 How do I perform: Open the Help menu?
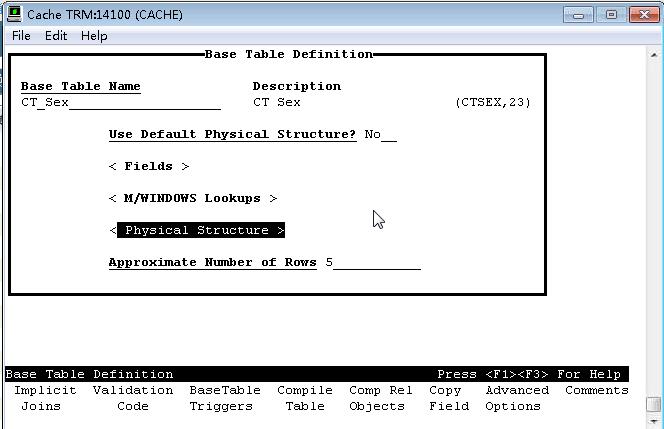click(x=94, y=36)
